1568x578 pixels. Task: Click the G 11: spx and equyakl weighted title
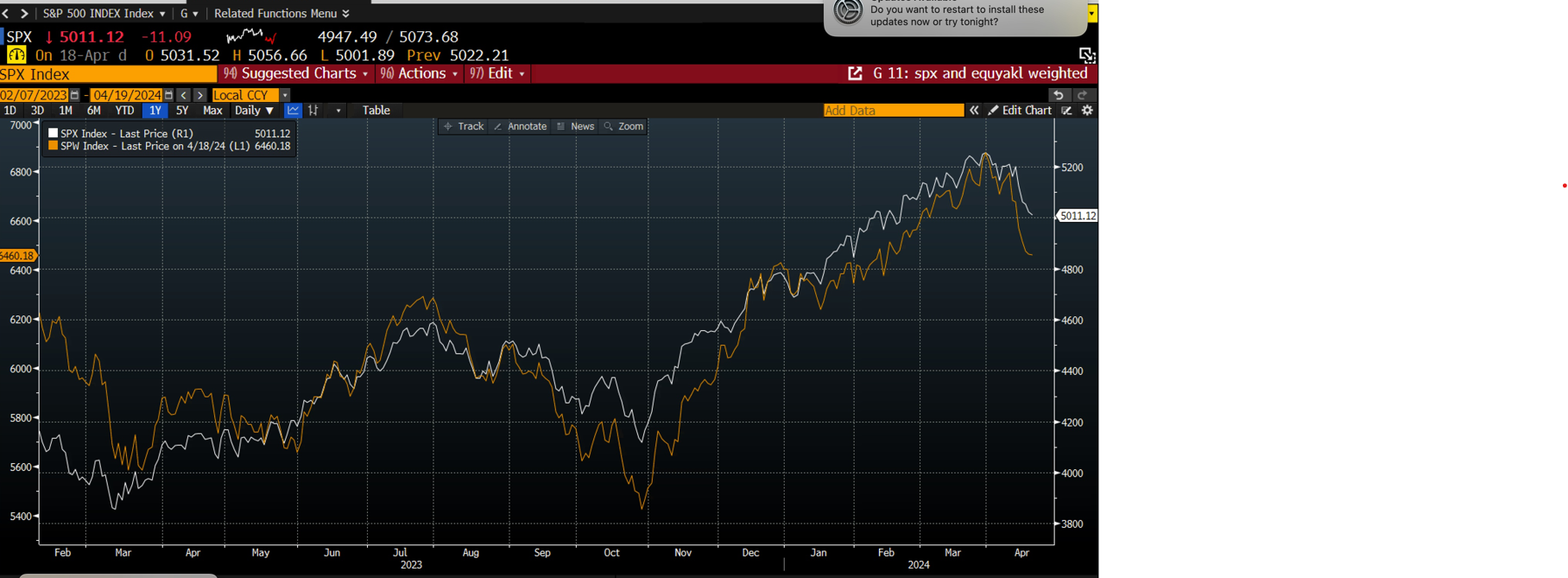980,73
